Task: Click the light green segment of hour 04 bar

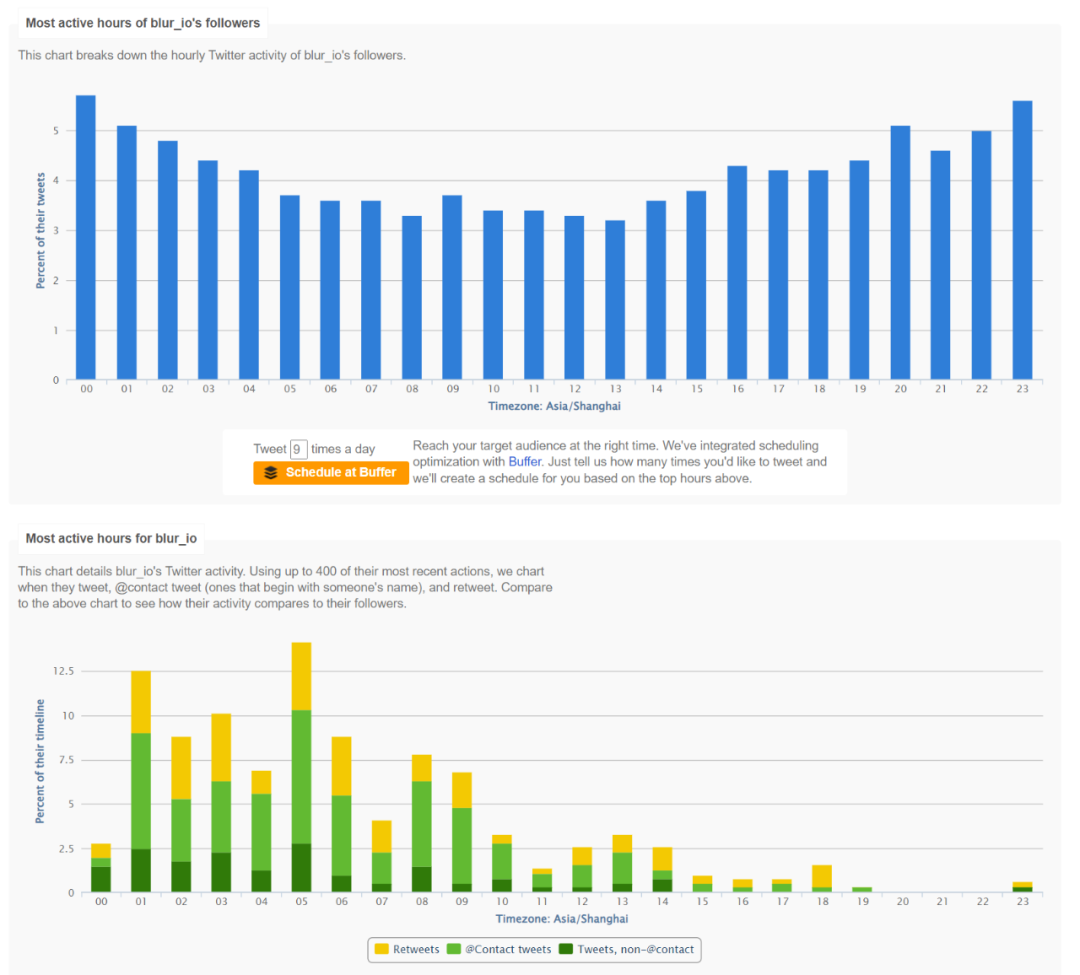Action: (262, 832)
